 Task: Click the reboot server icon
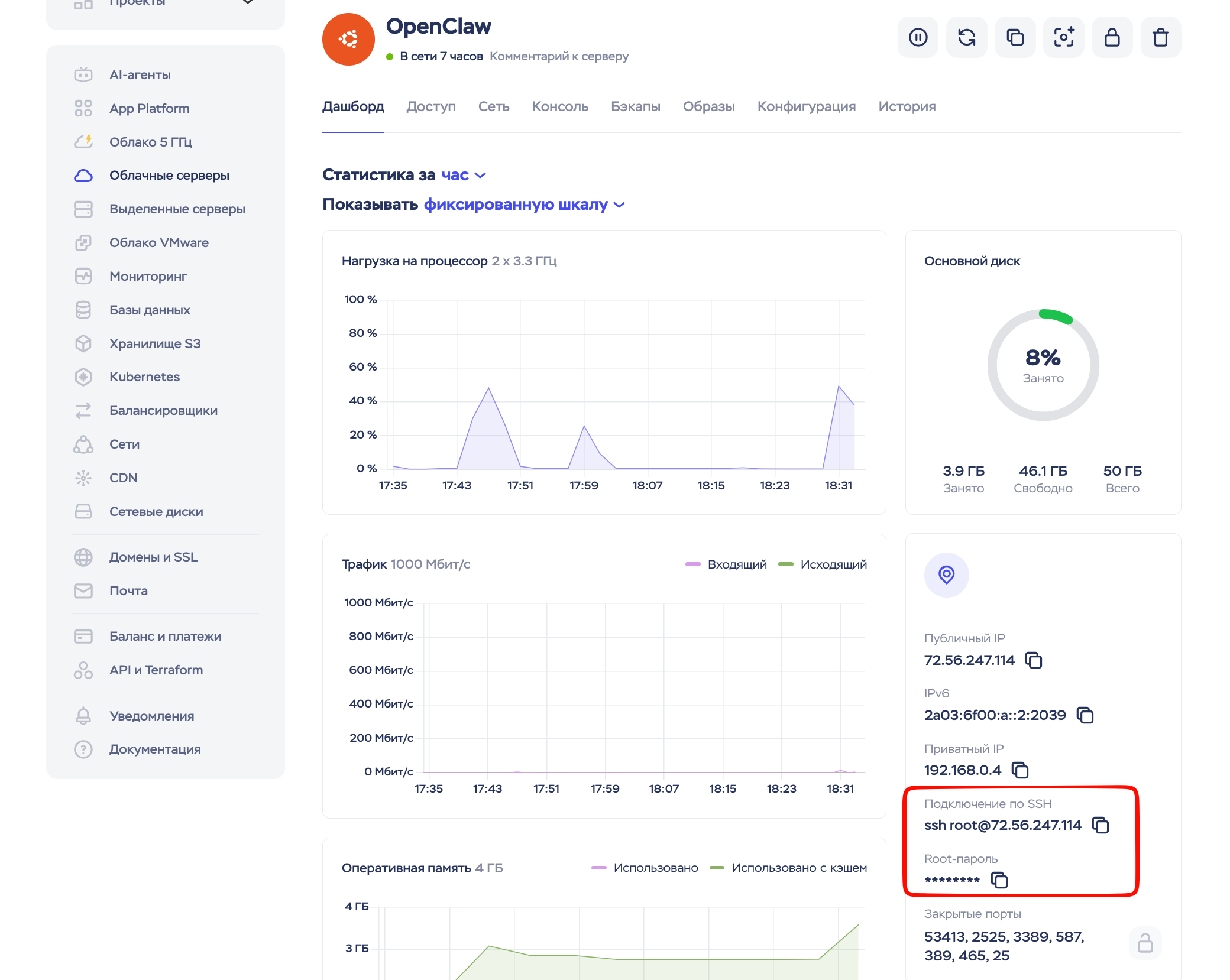966,37
